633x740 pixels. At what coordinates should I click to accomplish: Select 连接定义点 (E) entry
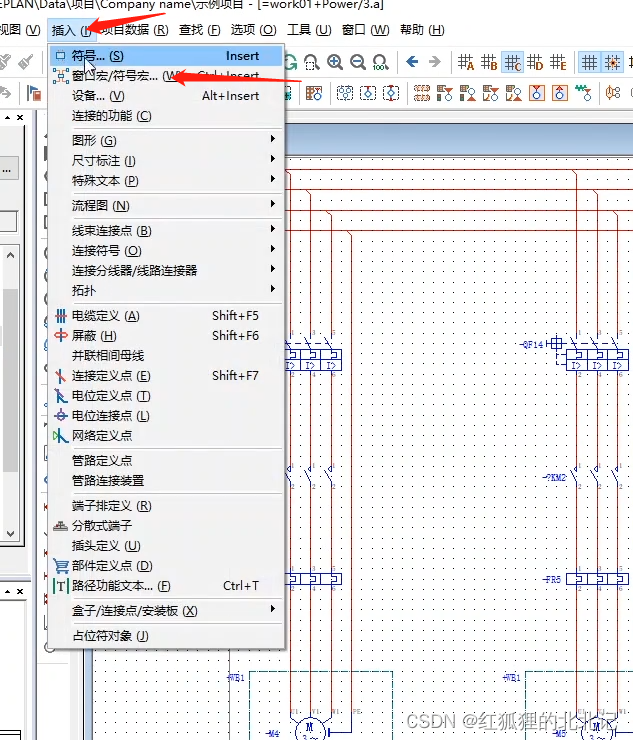tap(167, 376)
